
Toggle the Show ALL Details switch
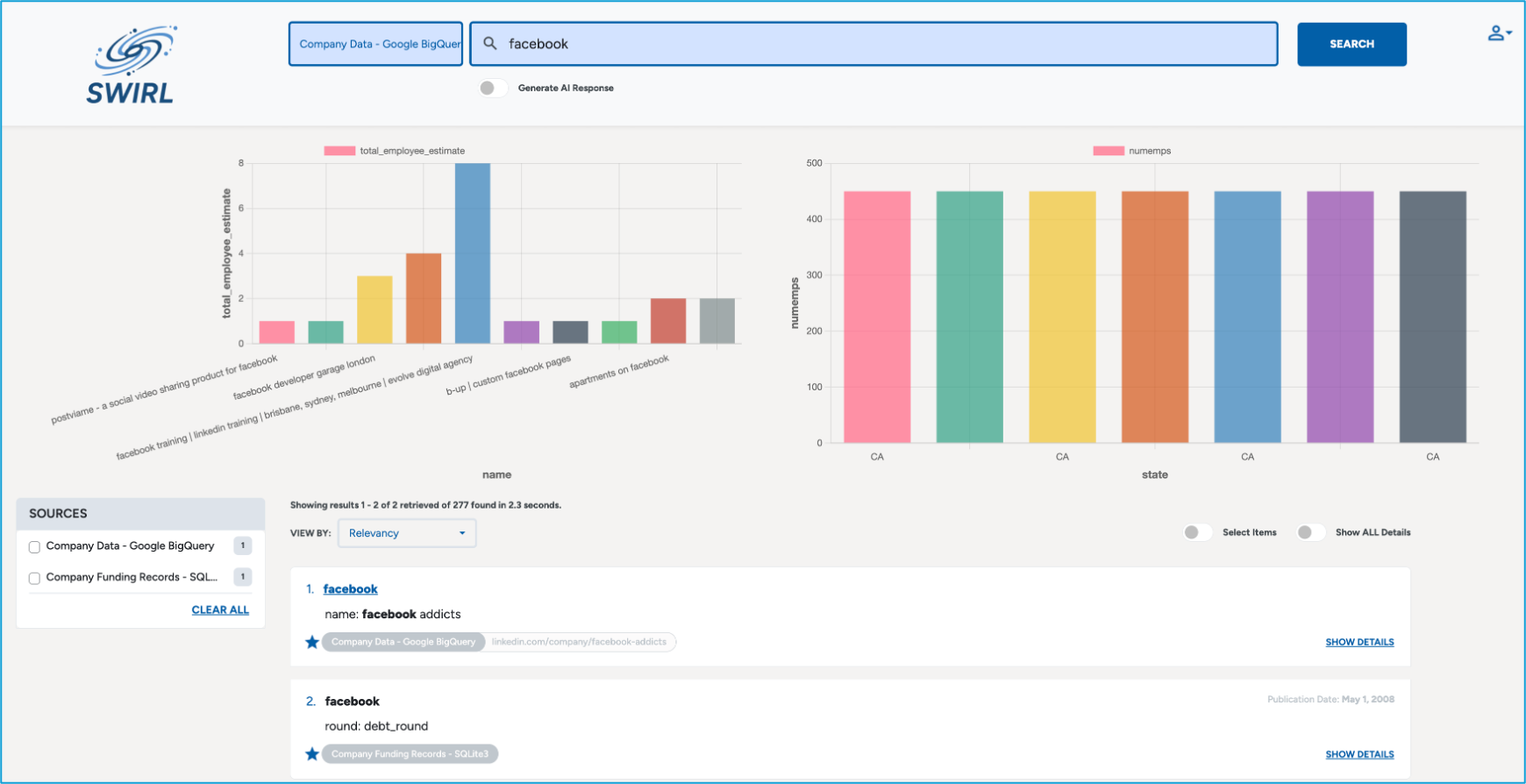click(x=1310, y=532)
